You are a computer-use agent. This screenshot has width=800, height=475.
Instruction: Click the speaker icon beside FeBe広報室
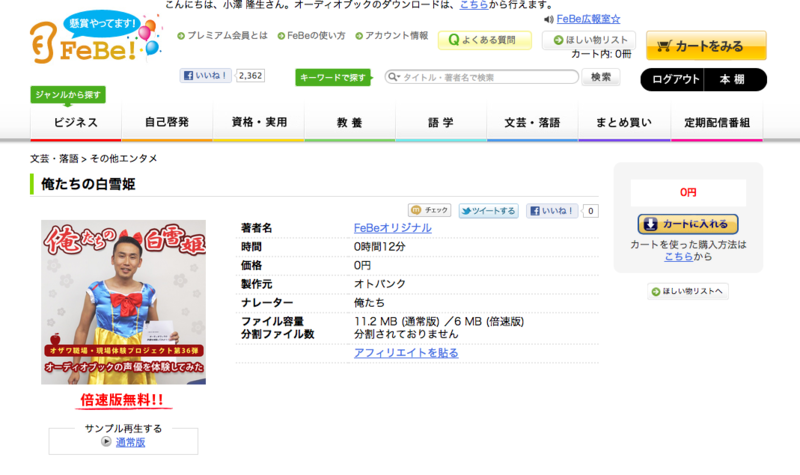pyautogui.click(x=548, y=19)
